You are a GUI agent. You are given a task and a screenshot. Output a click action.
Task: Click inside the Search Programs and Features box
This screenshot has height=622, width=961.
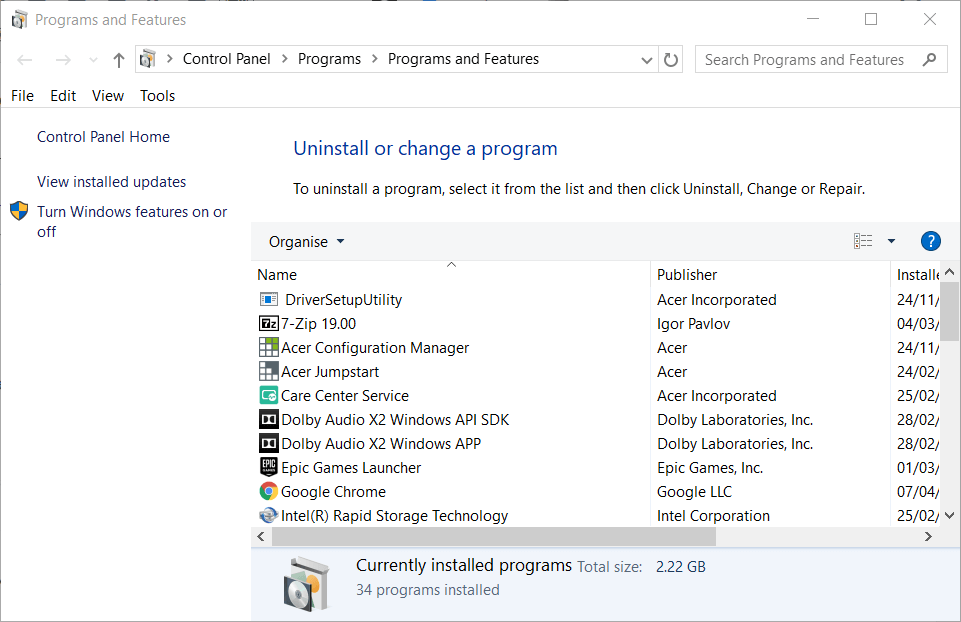point(810,59)
